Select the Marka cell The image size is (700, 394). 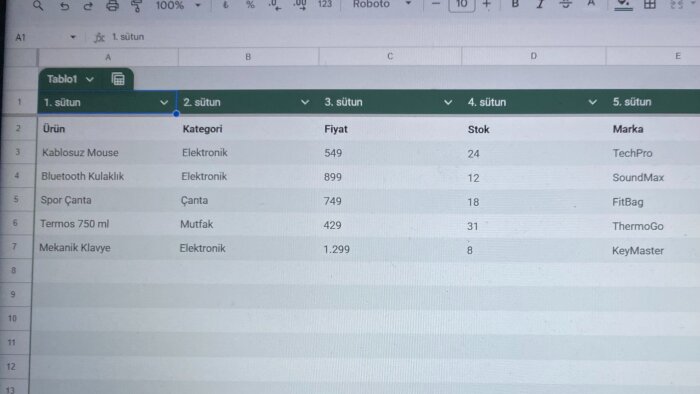(653, 129)
